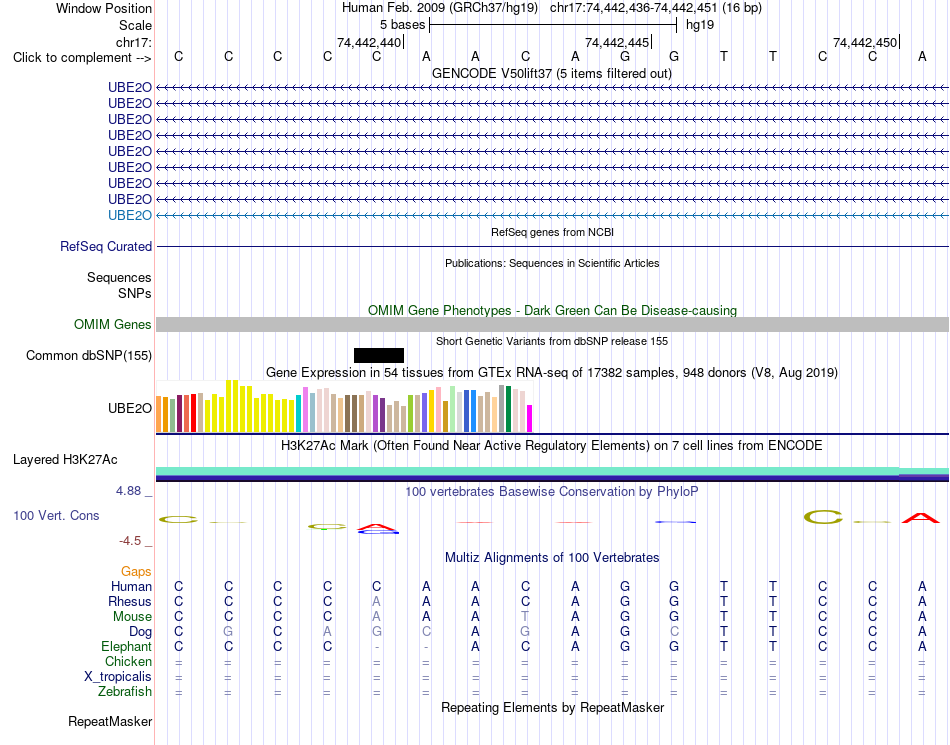Click the turquoise H3K27Ac signal band

point(553,471)
